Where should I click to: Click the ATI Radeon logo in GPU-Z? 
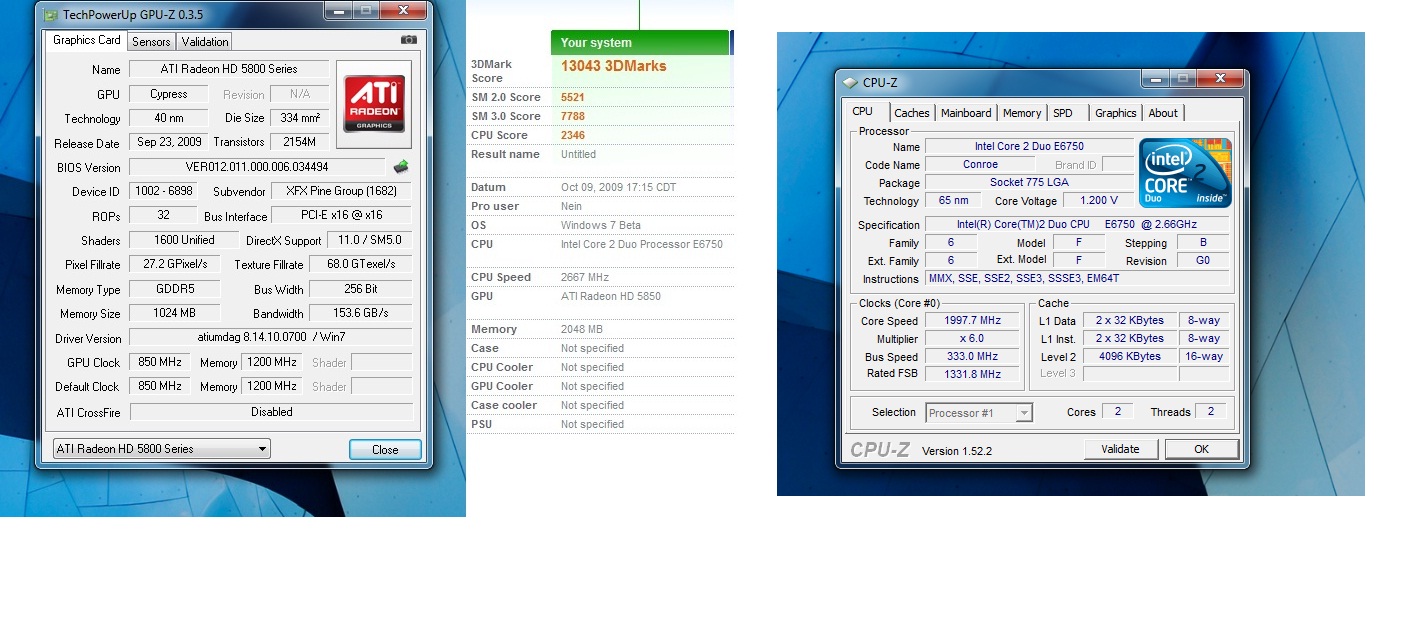pos(375,103)
